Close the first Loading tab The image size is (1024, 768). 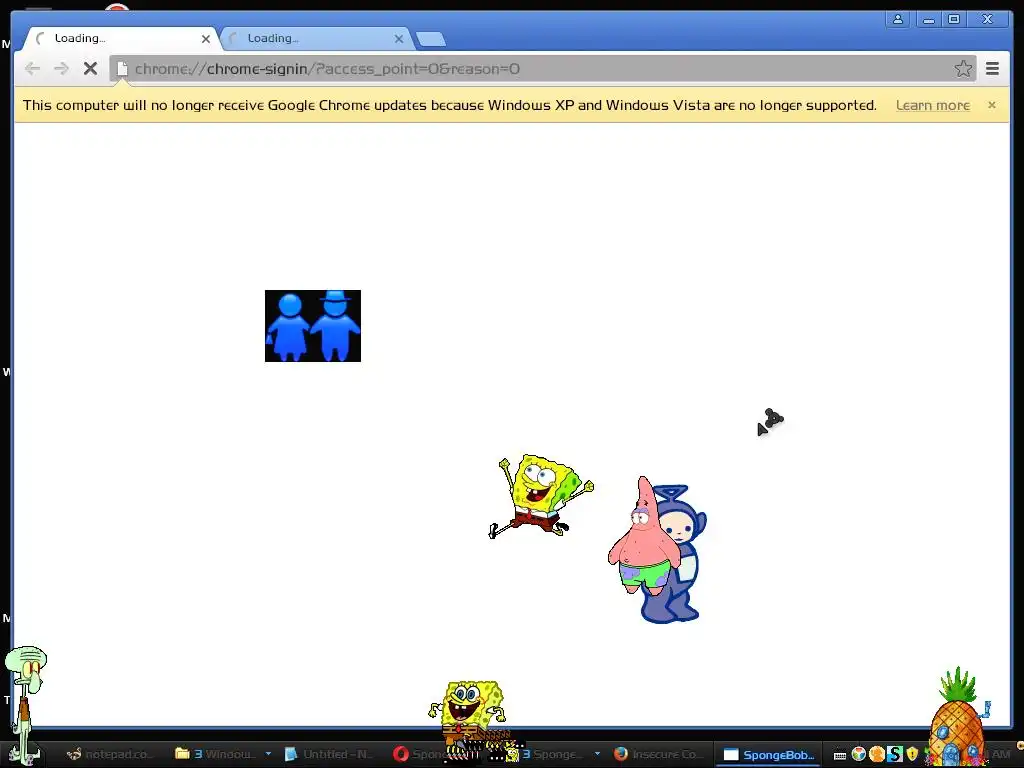click(x=206, y=39)
